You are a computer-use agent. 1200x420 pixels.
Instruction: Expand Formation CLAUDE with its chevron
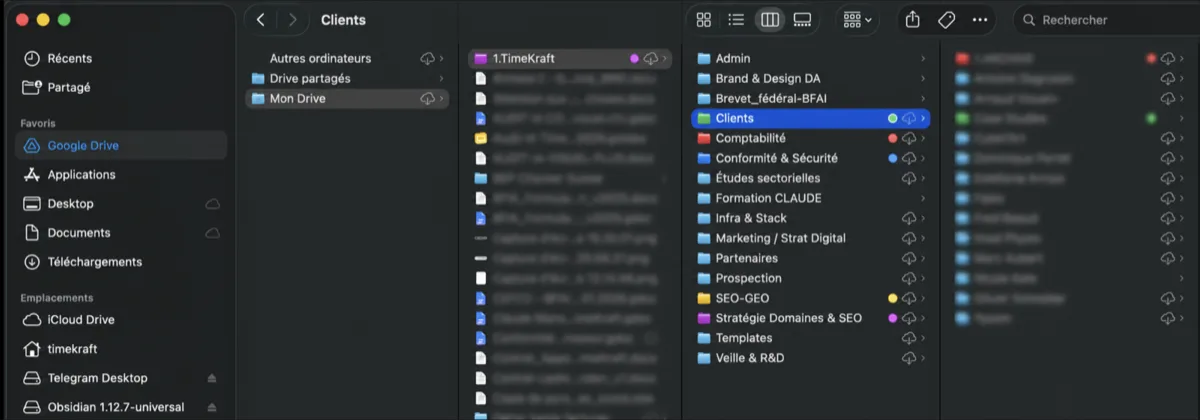pos(923,199)
